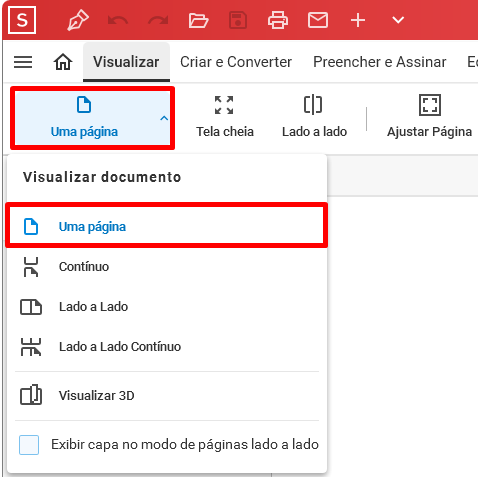Open the hamburger menu

23,62
